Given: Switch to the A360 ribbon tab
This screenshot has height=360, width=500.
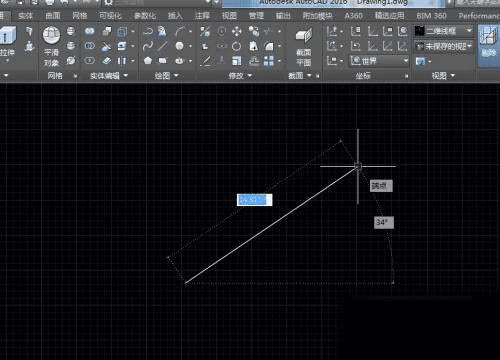Looking at the screenshot, I should pyautogui.click(x=354, y=16).
